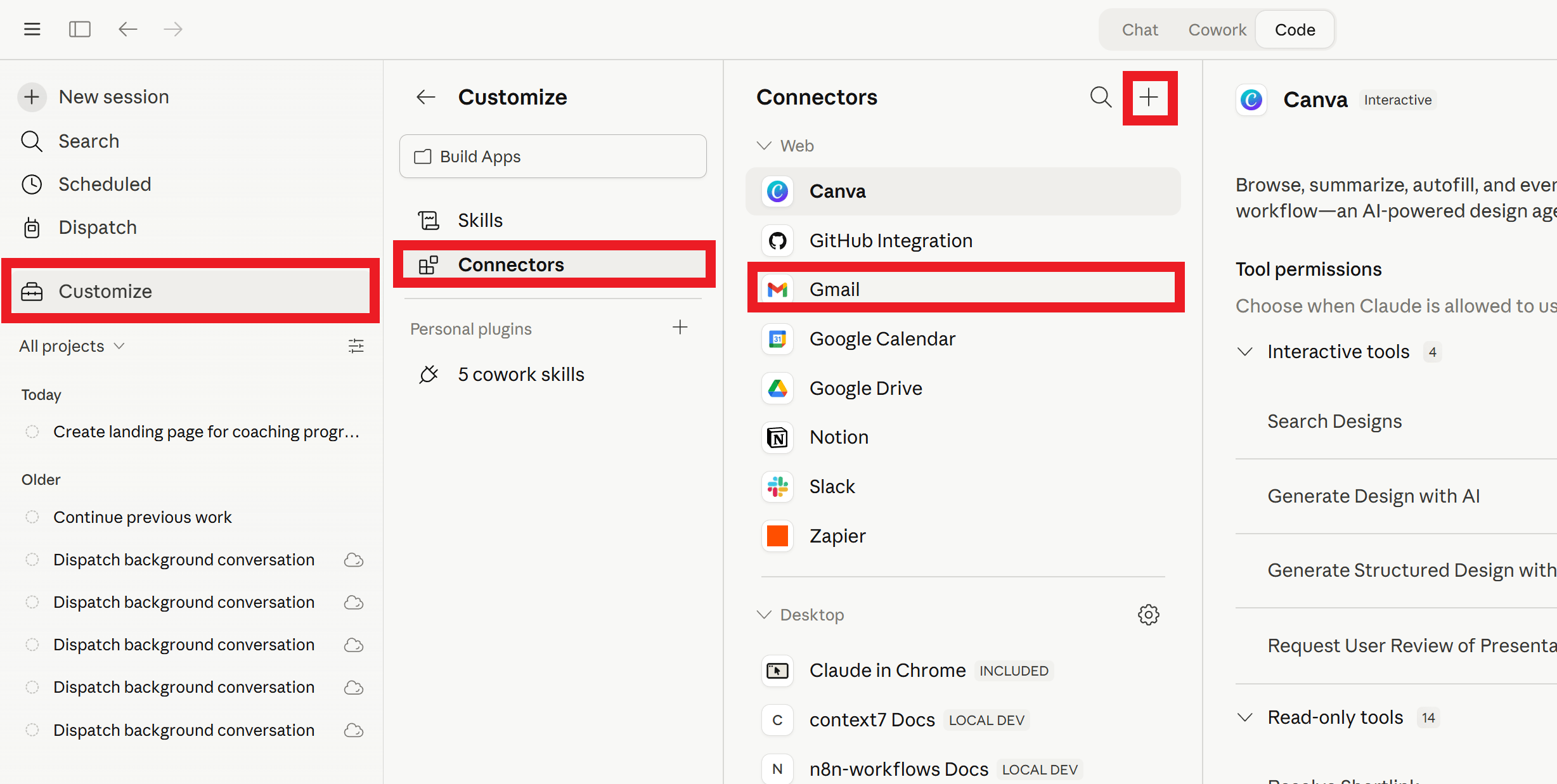
Task: Return from Customize using back arrow
Action: (x=426, y=97)
